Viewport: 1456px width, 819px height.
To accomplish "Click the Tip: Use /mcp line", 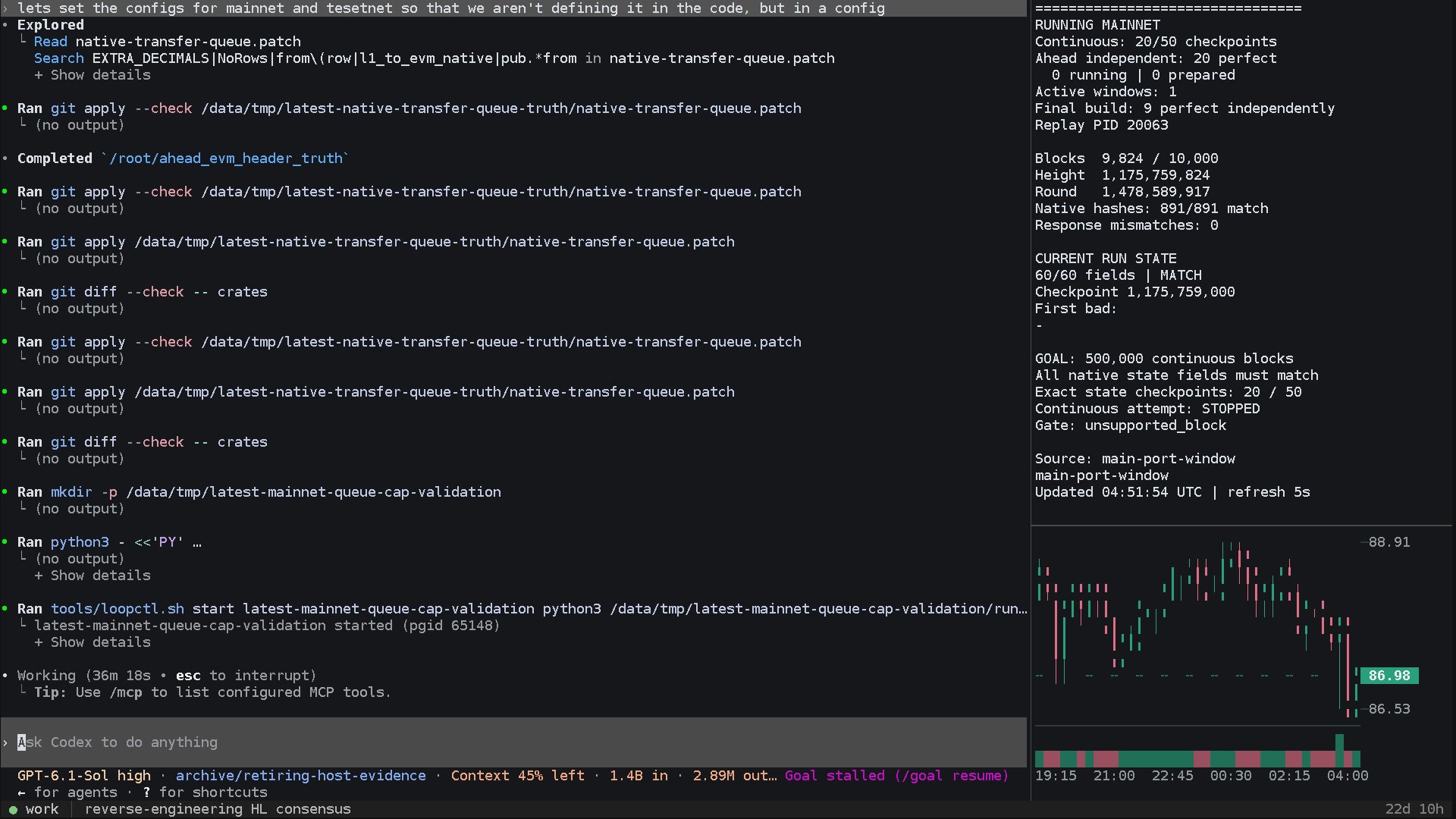I will tap(212, 692).
